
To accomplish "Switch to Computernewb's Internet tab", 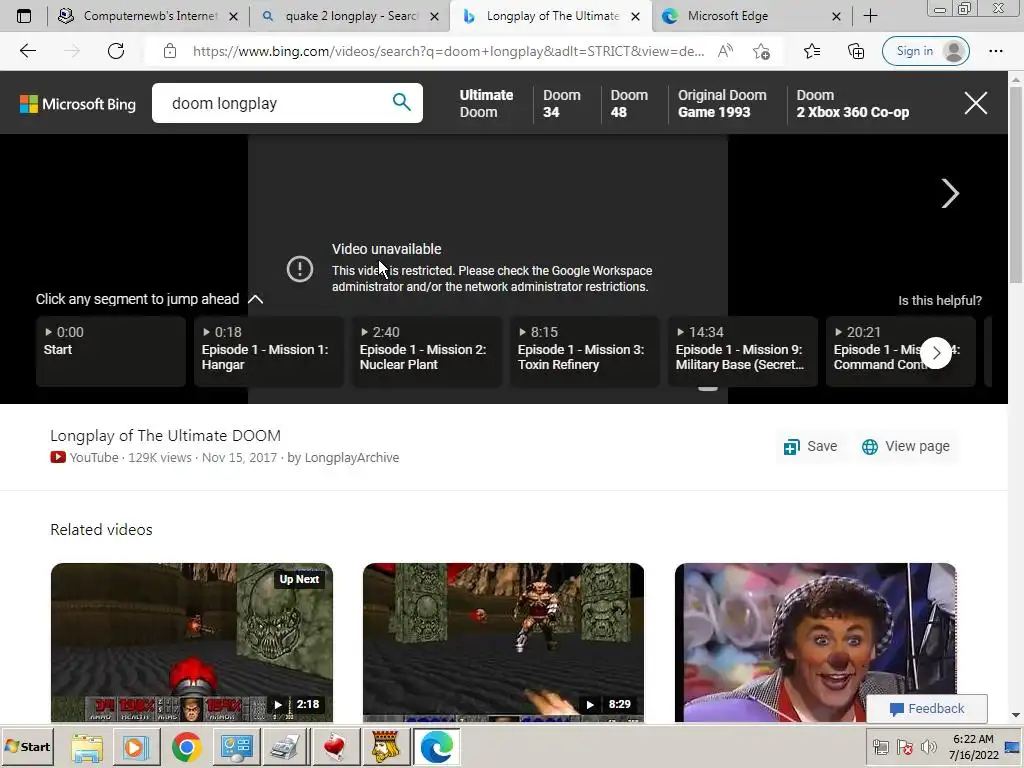I will [x=150, y=16].
